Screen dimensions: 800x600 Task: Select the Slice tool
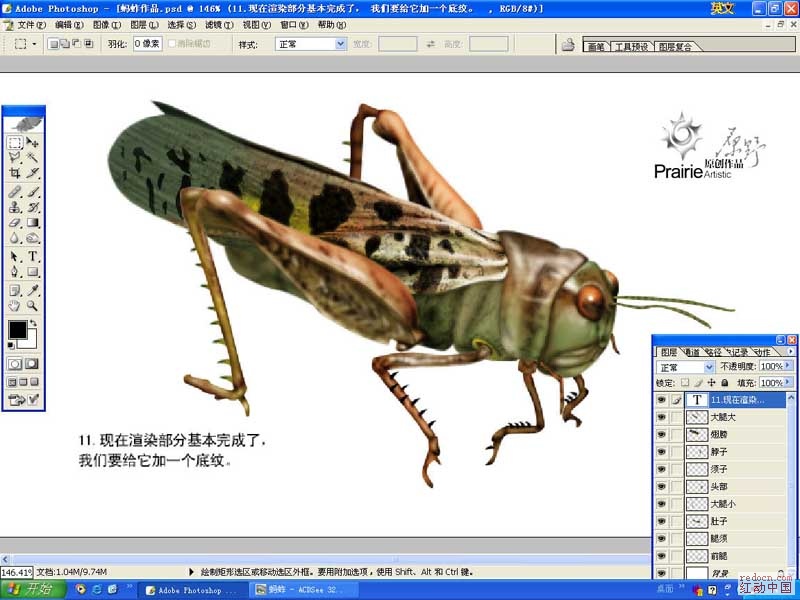click(x=33, y=173)
